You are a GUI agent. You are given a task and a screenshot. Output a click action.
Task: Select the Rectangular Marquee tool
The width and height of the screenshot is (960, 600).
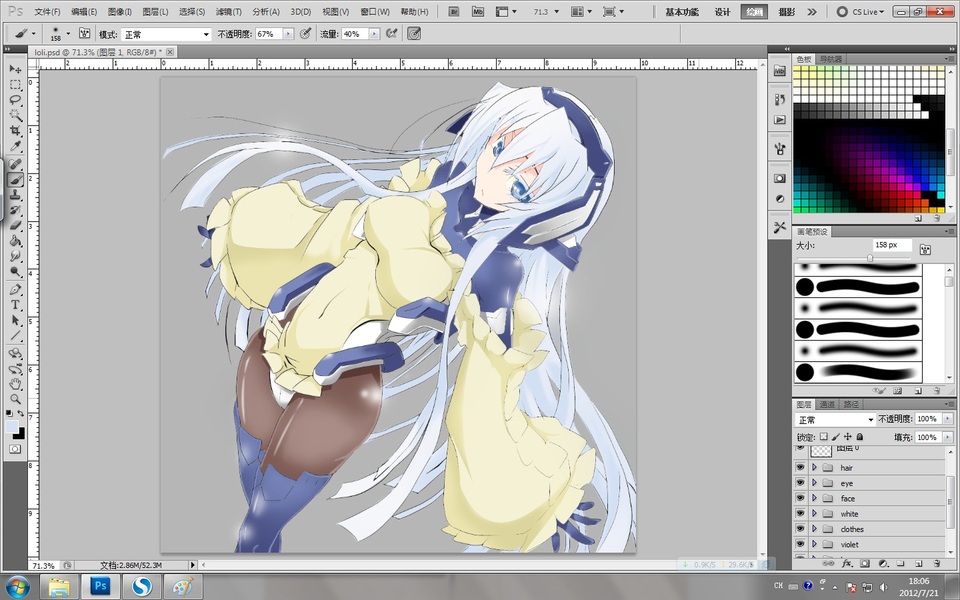(15, 84)
